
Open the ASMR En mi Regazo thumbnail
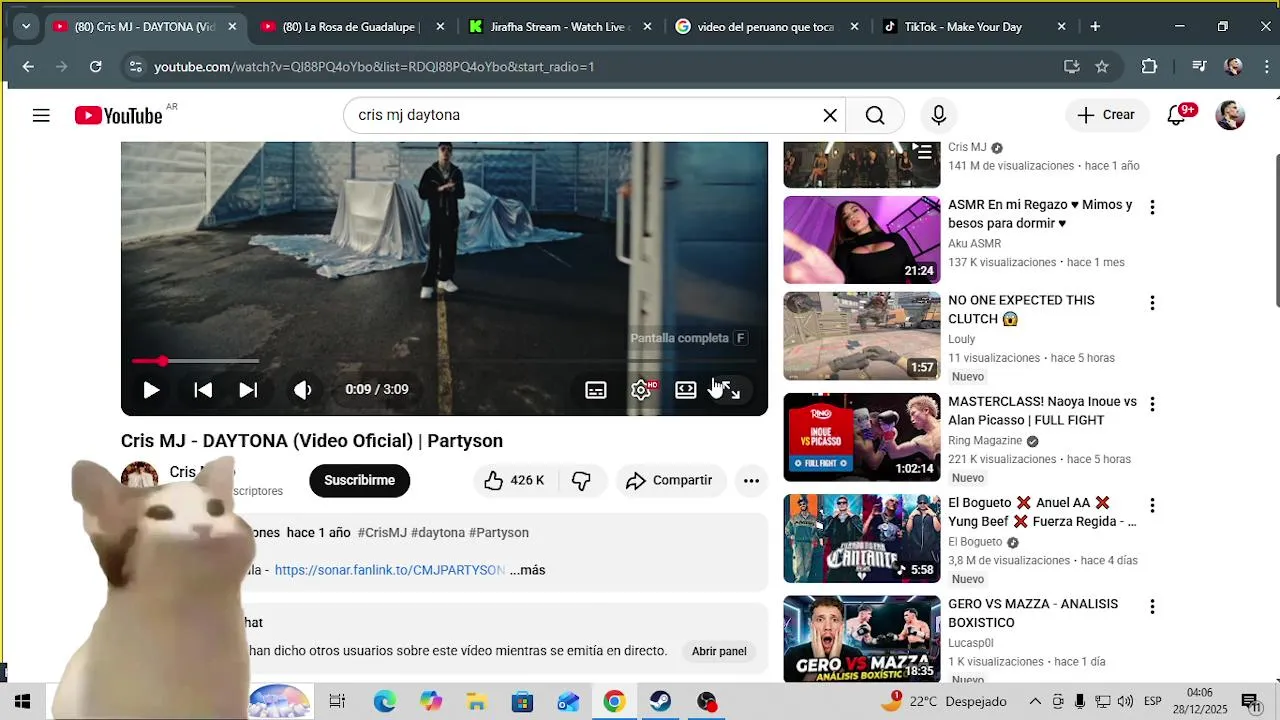tap(862, 240)
